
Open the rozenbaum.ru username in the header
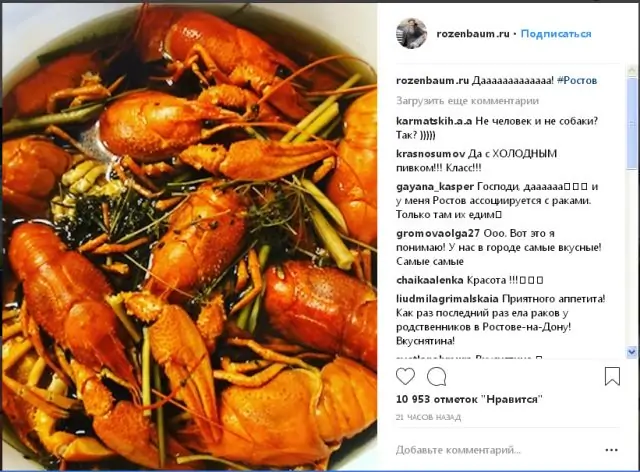point(473,33)
